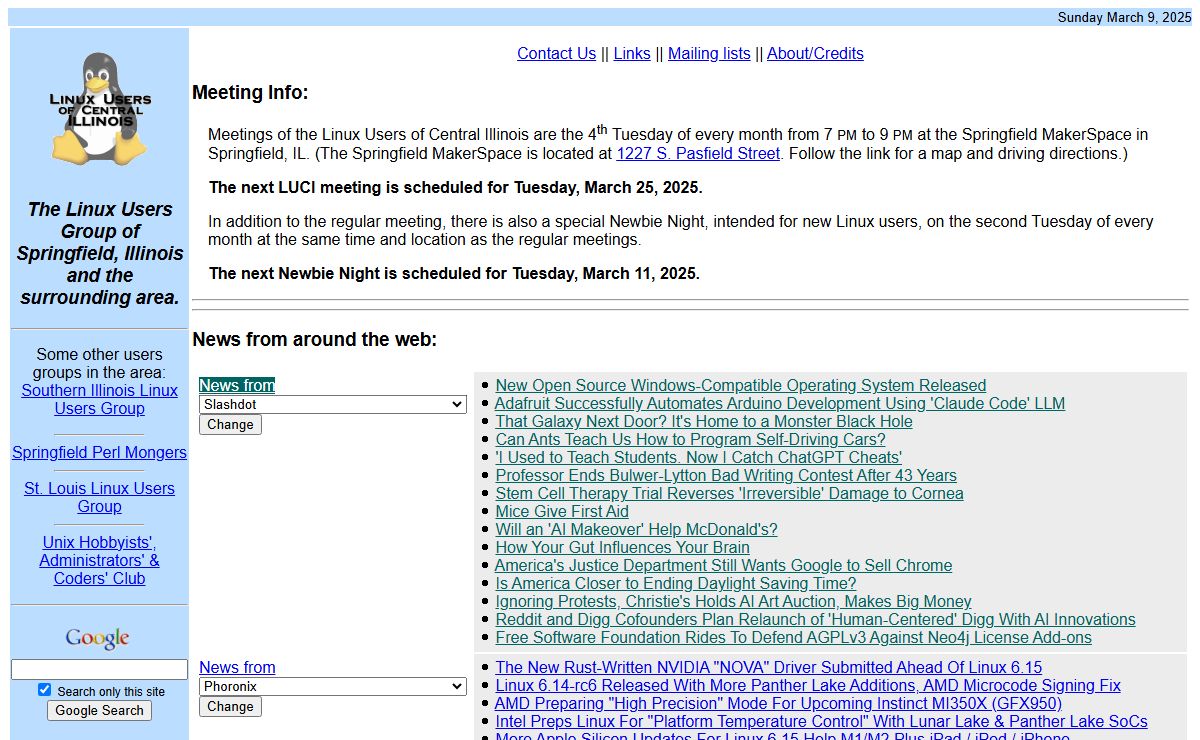Click the "News from around the web:" heading
1200x740 pixels.
click(314, 340)
